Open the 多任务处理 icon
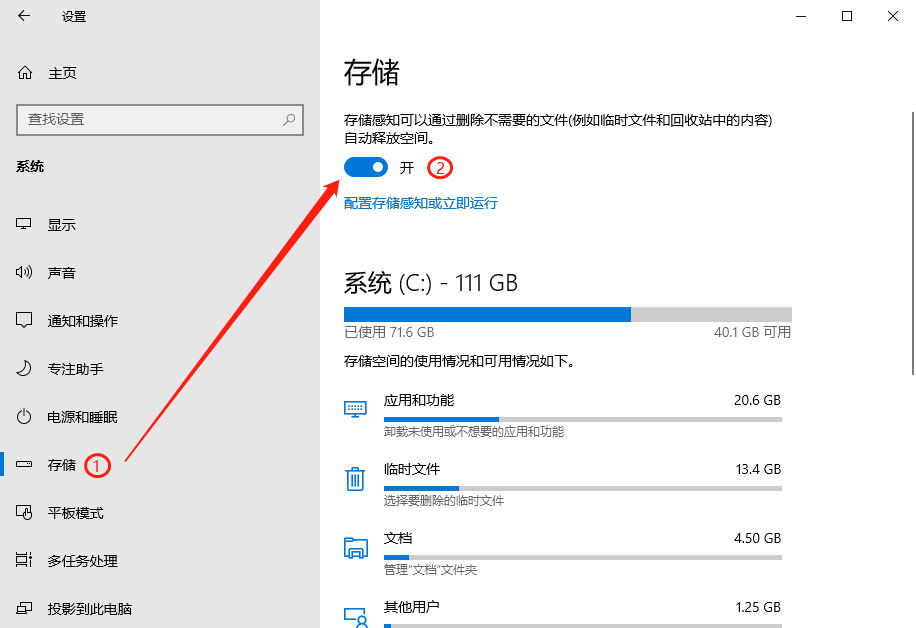This screenshot has height=628, width=916. [x=24, y=560]
